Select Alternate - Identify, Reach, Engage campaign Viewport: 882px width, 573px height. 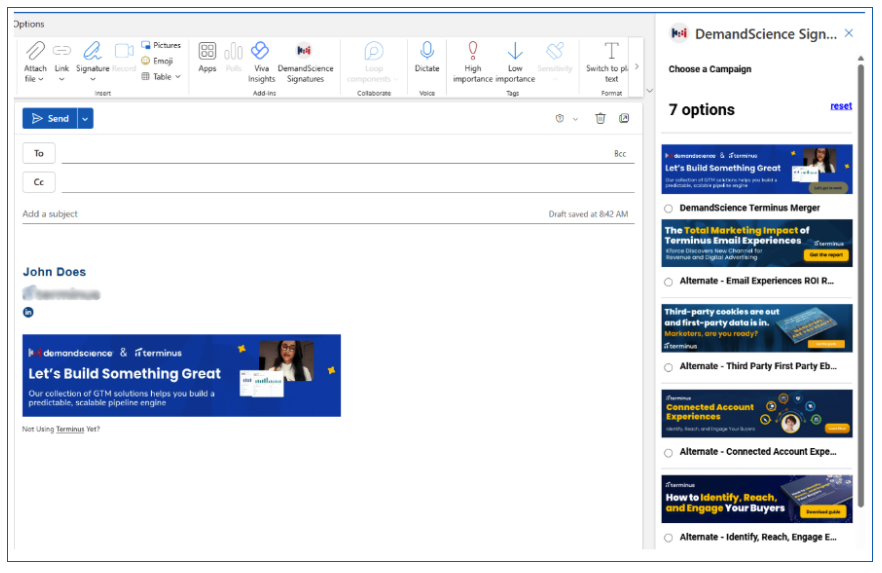tap(668, 538)
